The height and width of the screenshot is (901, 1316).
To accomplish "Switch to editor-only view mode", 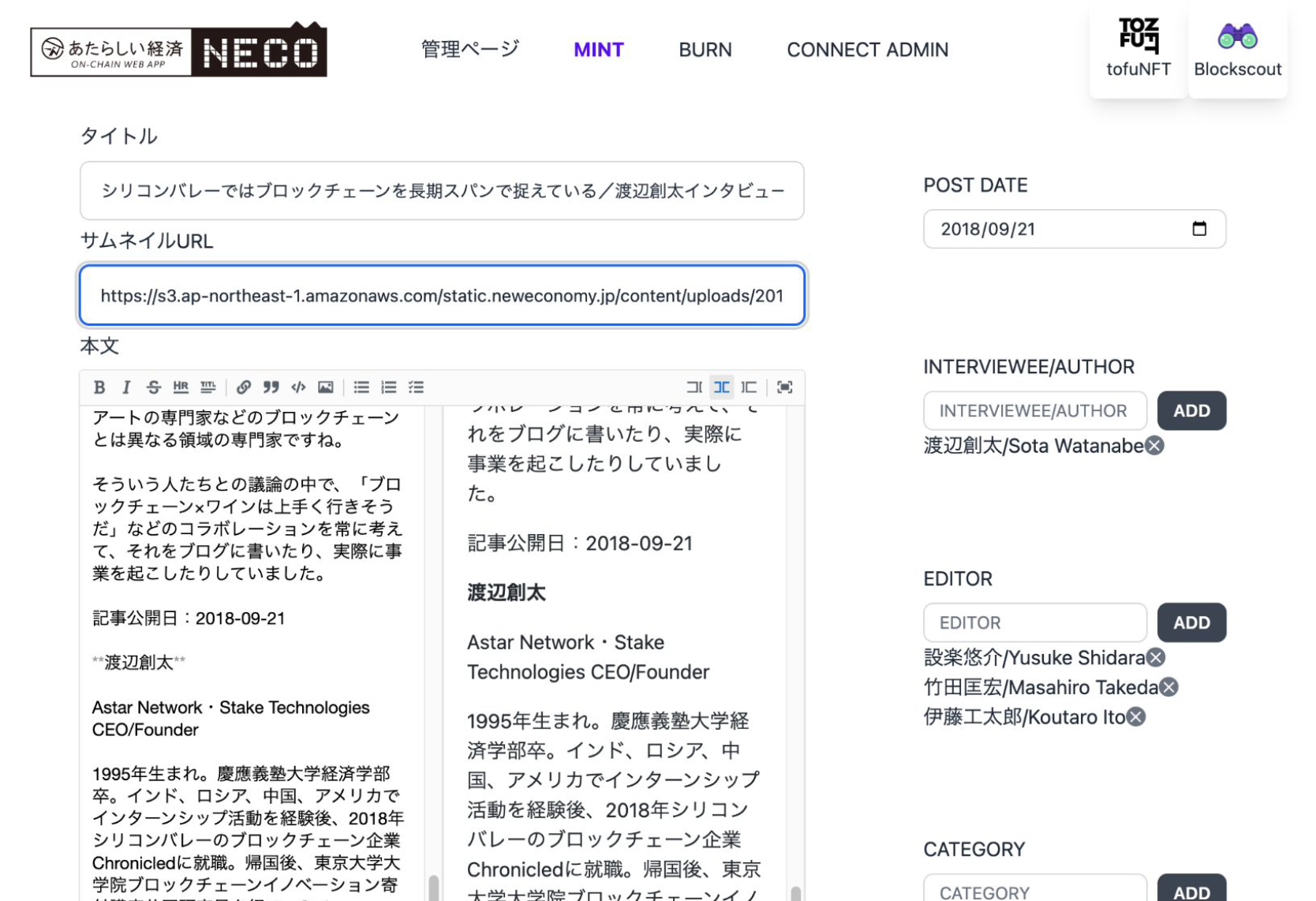I will pos(694,387).
